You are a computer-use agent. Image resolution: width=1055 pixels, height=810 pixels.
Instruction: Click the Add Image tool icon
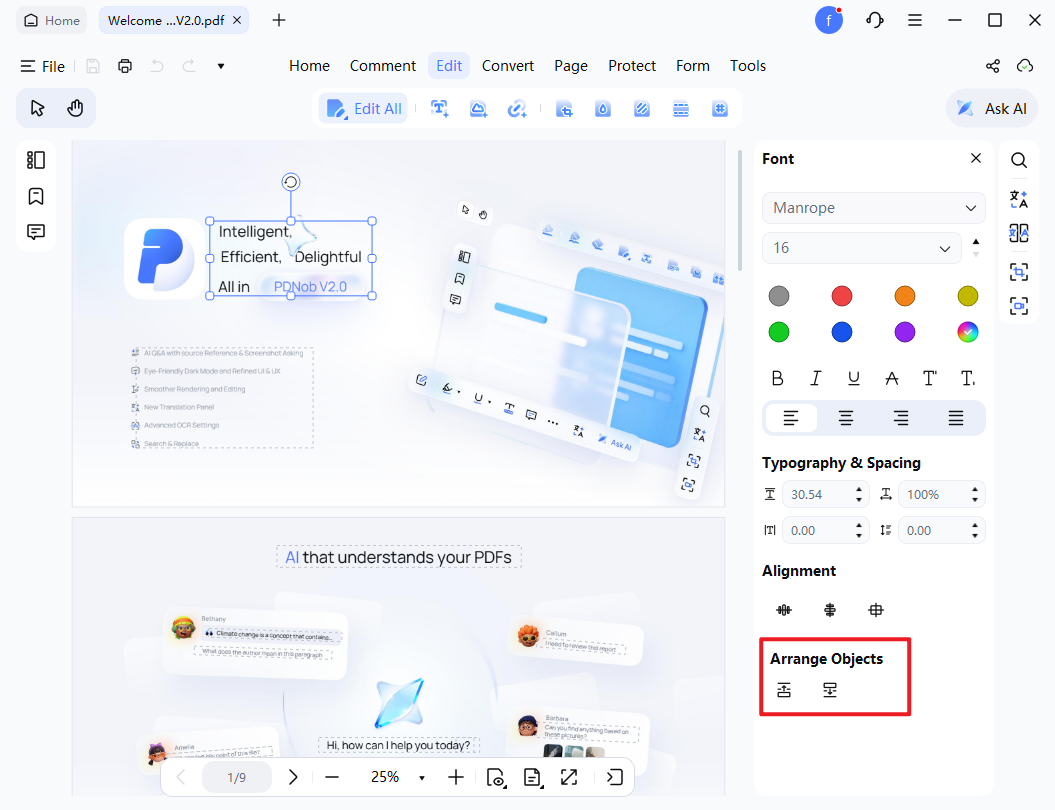(x=478, y=108)
